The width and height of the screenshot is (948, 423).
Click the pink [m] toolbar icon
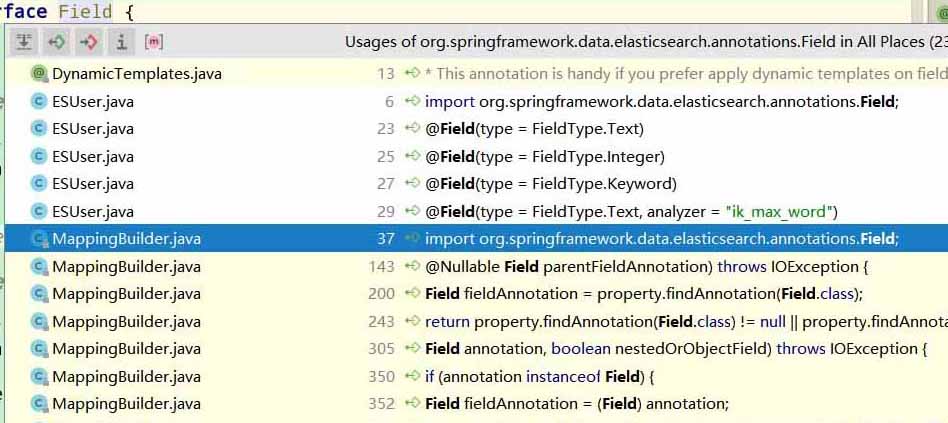(x=154, y=42)
